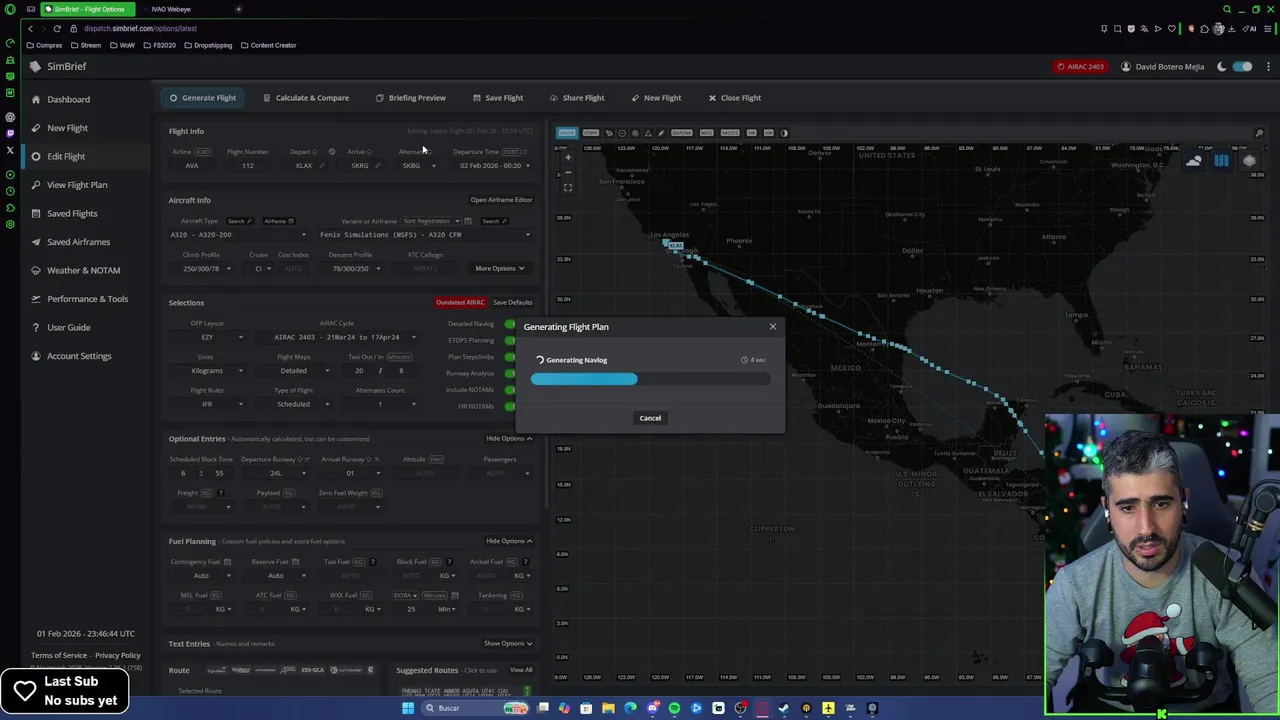Image resolution: width=1280 pixels, height=720 pixels.
Task: Toggle the ROUTE map overlay button
Action: click(567, 133)
